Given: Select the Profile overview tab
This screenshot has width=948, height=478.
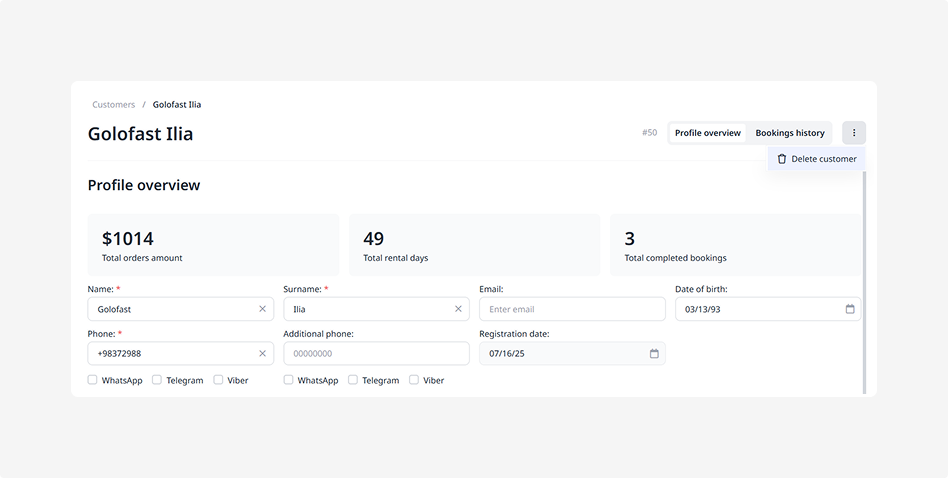Looking at the screenshot, I should click(707, 133).
